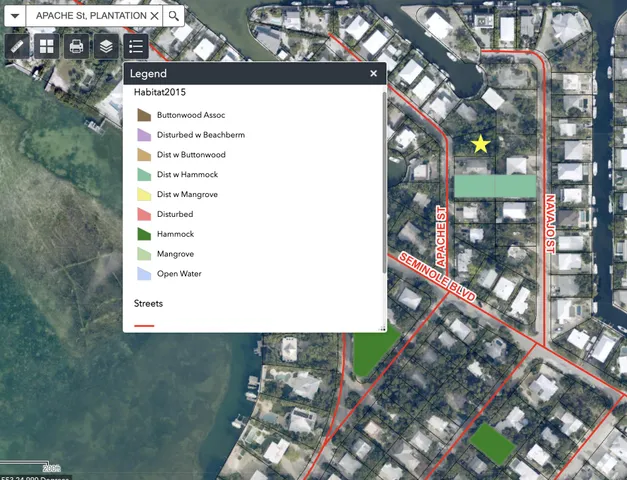The image size is (627, 480).
Task: Select the Dist w Mangrove legend entry
Action: click(187, 194)
